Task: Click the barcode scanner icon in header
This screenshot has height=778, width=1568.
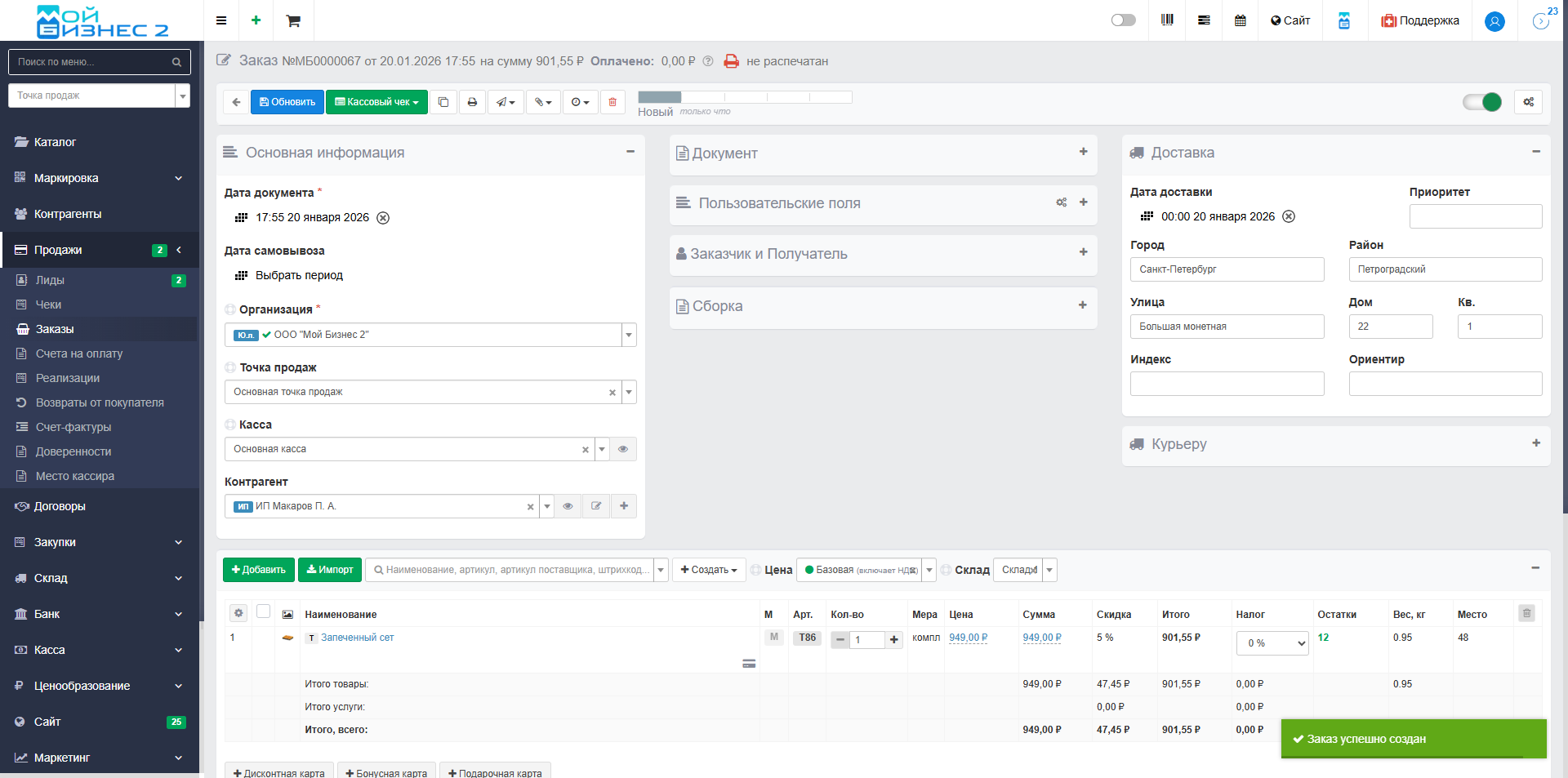Action: pyautogui.click(x=1167, y=20)
